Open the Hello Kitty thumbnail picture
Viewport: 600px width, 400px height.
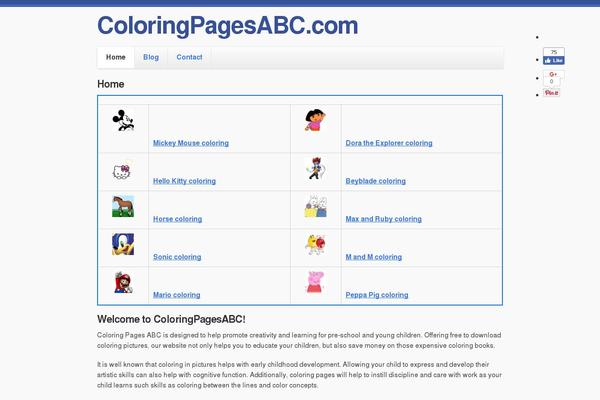click(x=122, y=170)
